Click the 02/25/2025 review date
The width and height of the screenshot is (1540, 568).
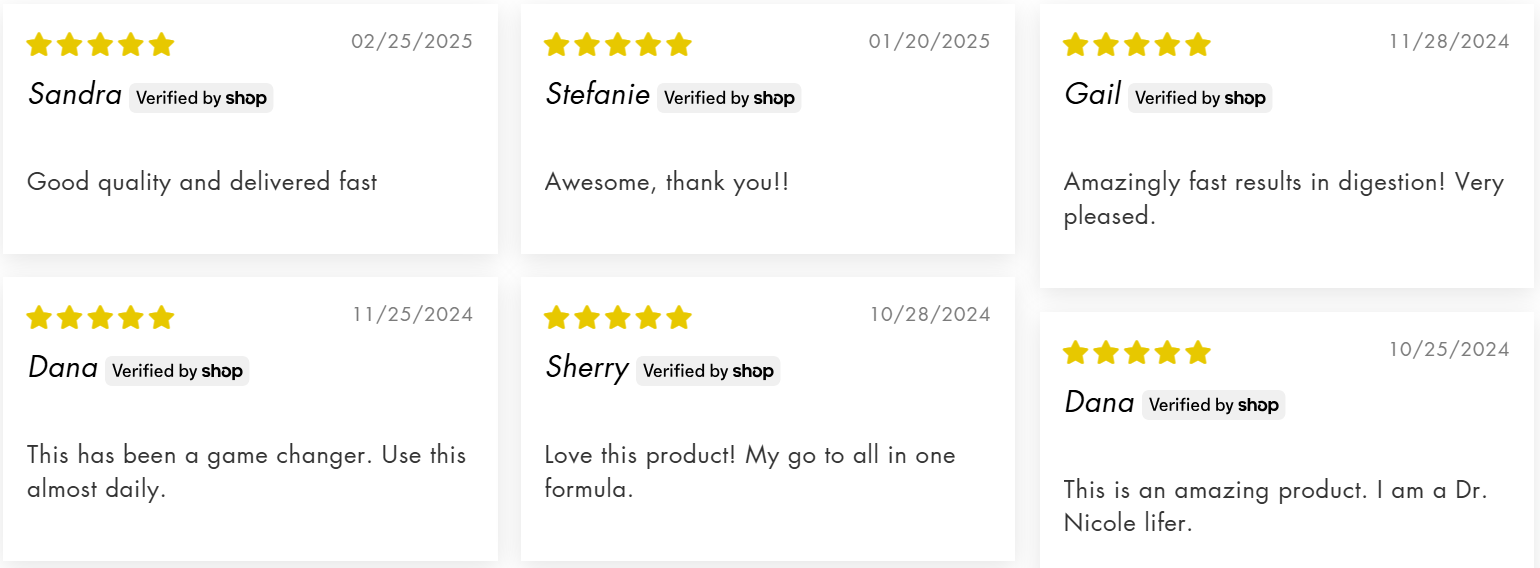click(x=412, y=42)
